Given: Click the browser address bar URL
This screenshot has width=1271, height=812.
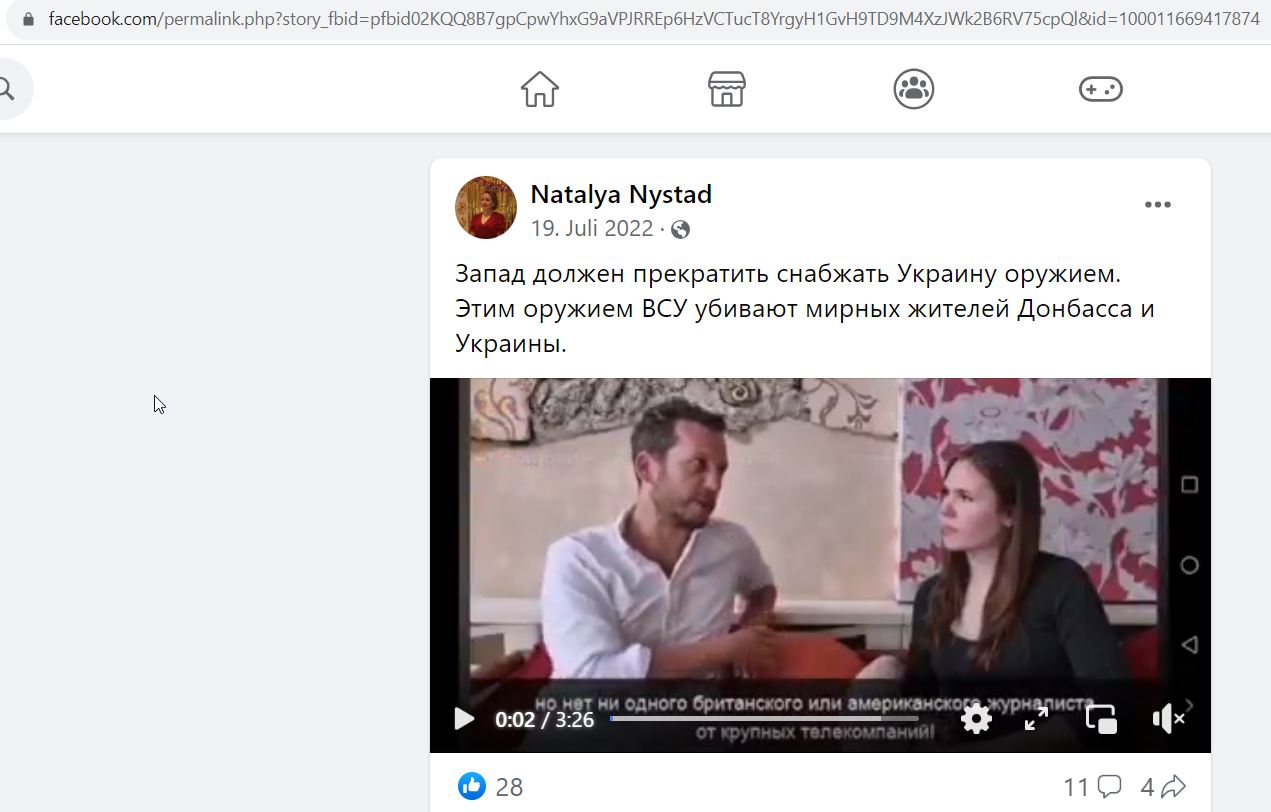Looking at the screenshot, I should 654,18.
